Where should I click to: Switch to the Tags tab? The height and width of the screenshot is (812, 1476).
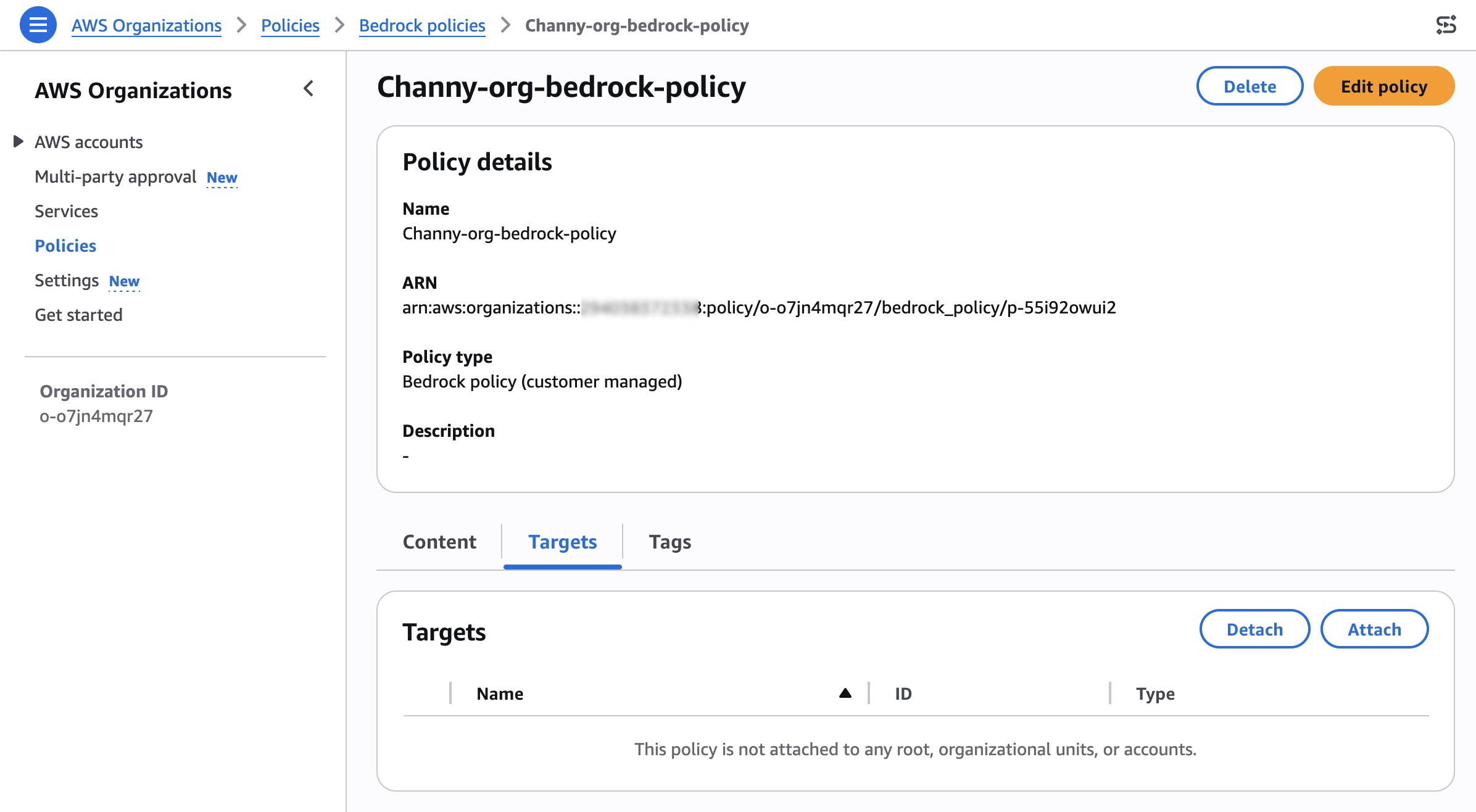(670, 542)
